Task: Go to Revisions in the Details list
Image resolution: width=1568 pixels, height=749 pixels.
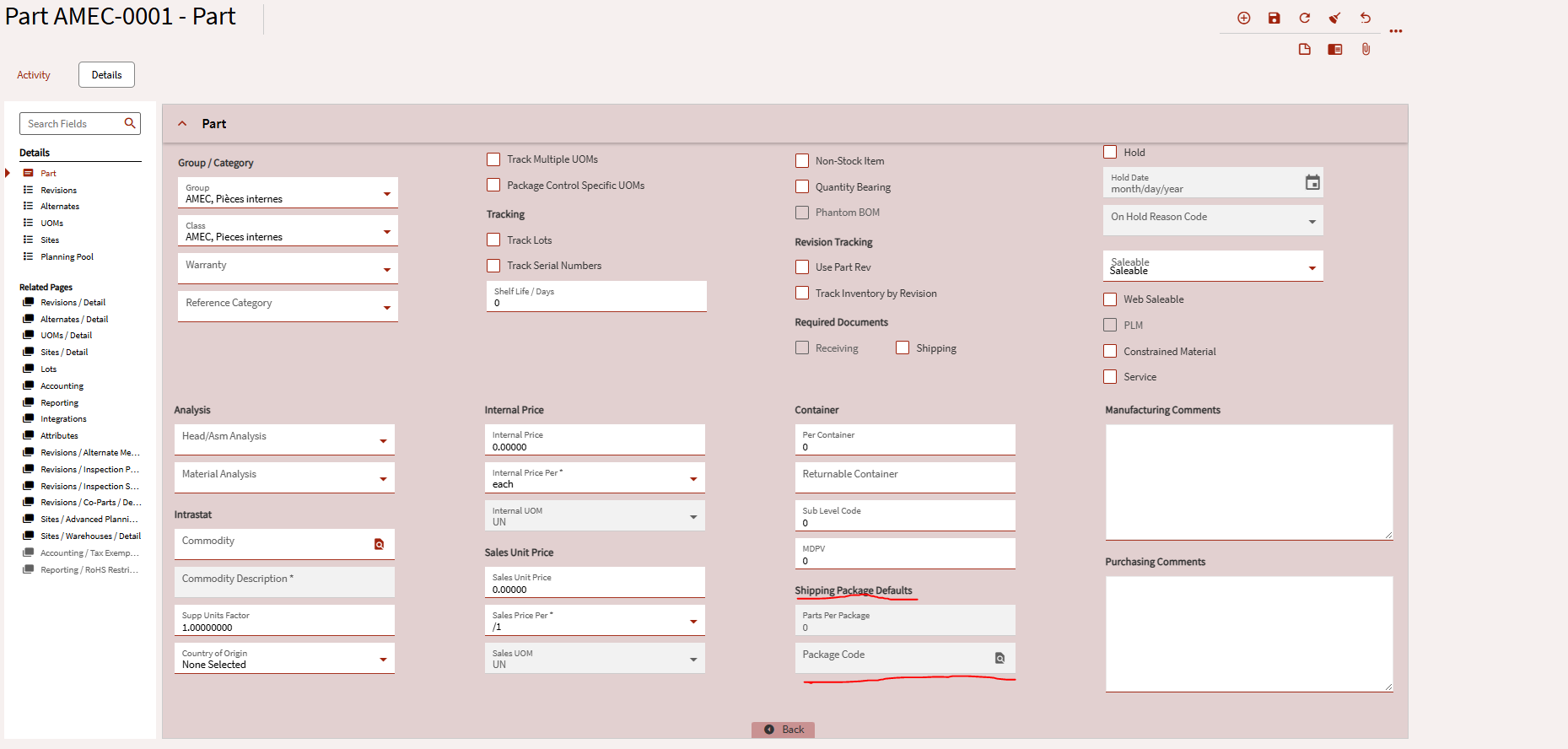Action: [58, 190]
